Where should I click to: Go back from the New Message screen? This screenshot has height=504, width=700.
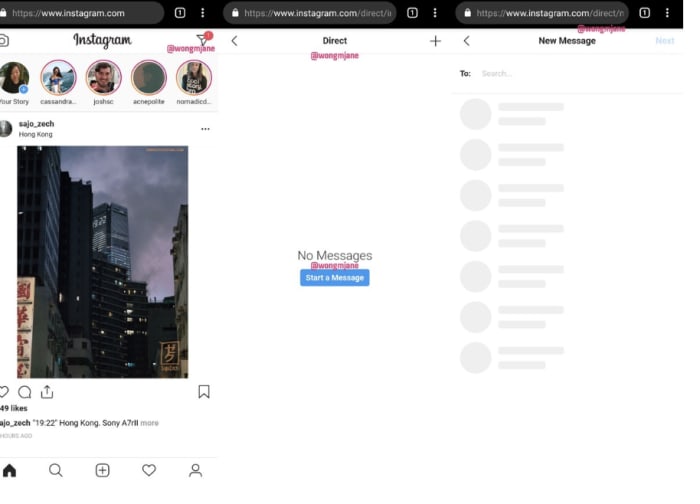(467, 41)
